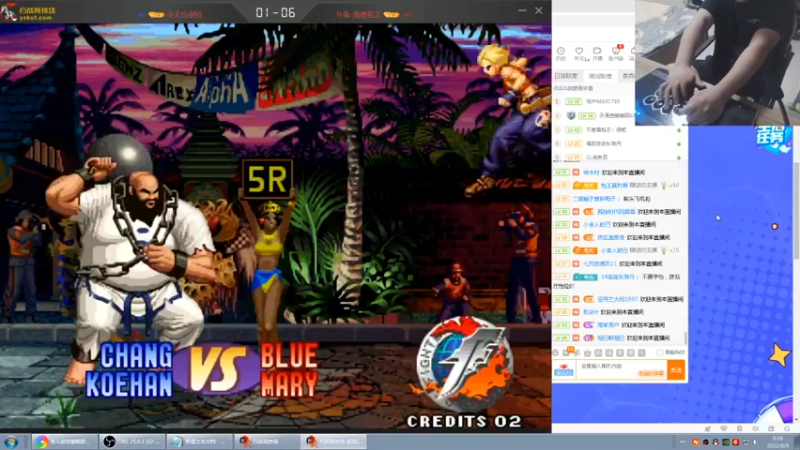Viewport: 800px width, 450px height.
Task: Switch to the first game platform taskbar item
Action: point(267,442)
